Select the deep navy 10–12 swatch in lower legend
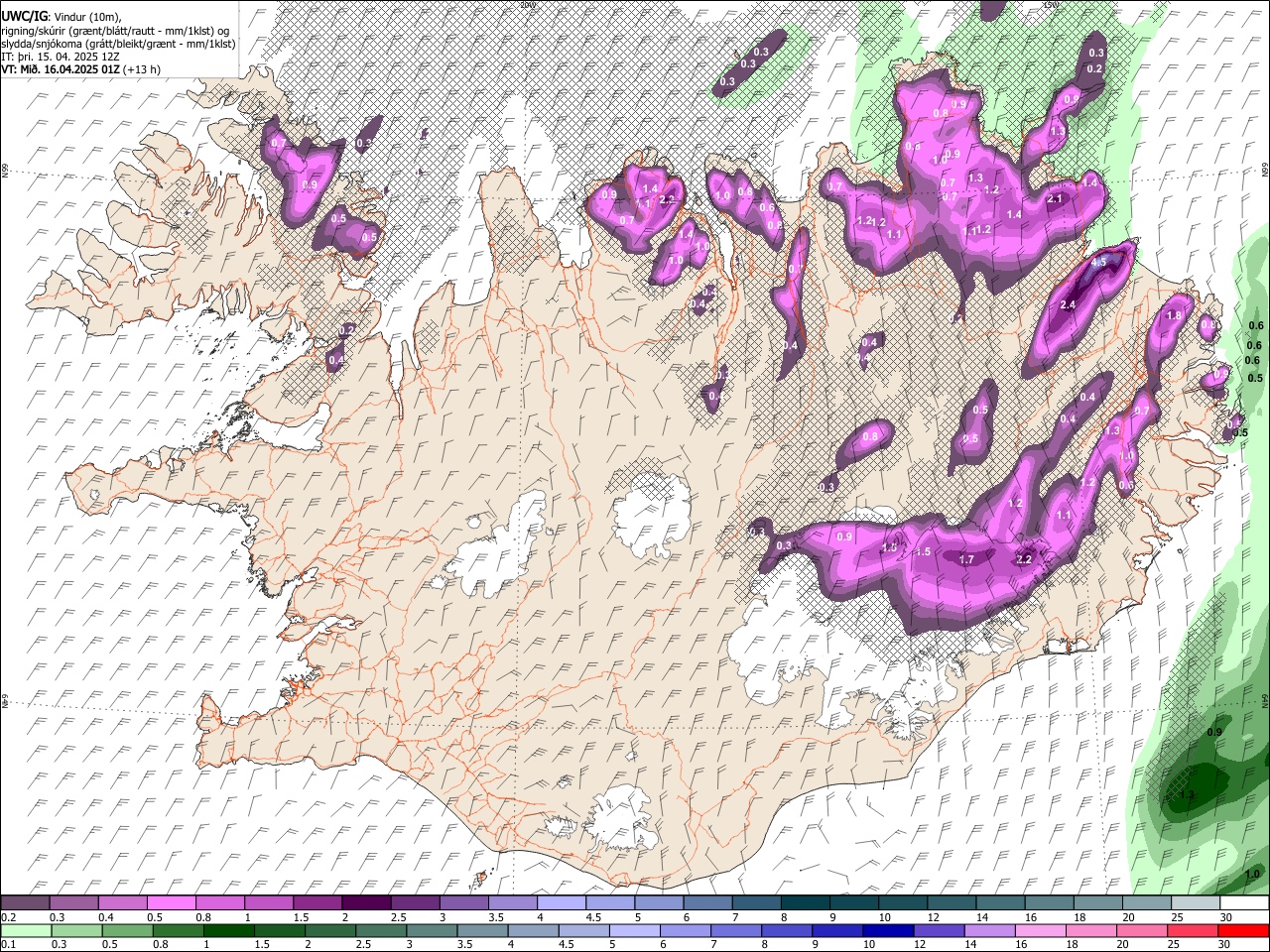The height and width of the screenshot is (952, 1270). 887,930
